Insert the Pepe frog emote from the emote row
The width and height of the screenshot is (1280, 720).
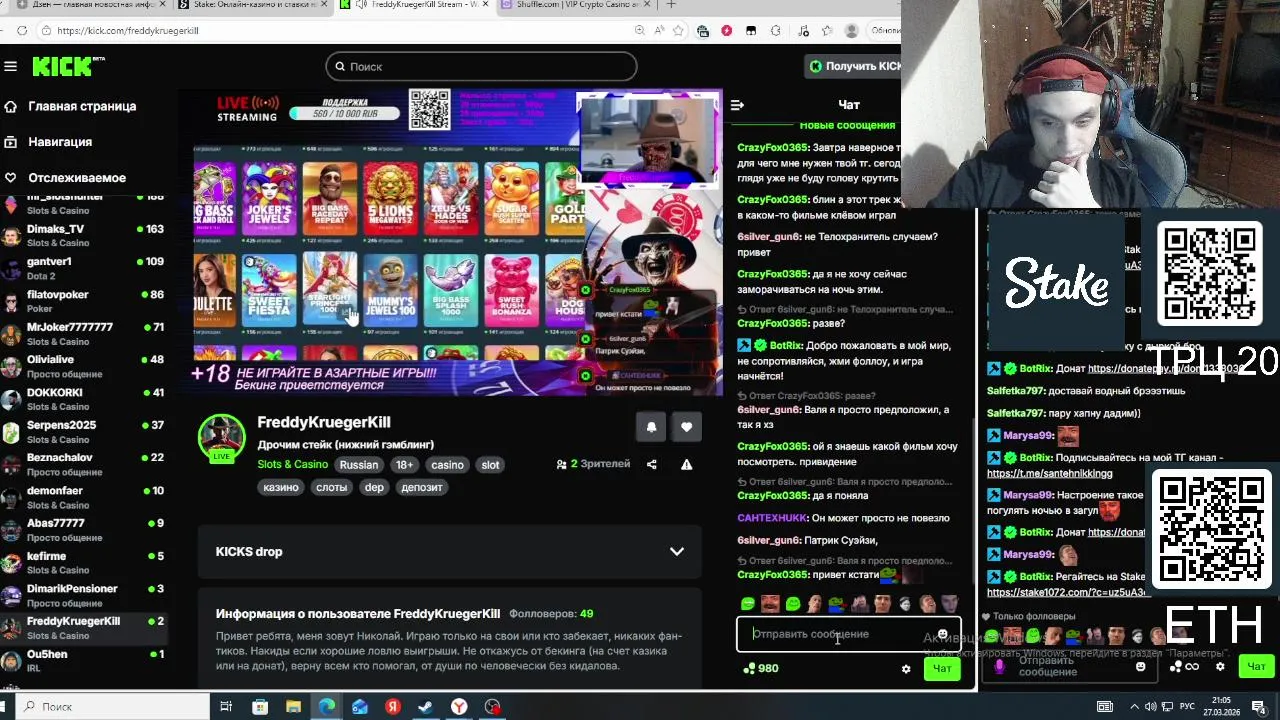(x=837, y=604)
